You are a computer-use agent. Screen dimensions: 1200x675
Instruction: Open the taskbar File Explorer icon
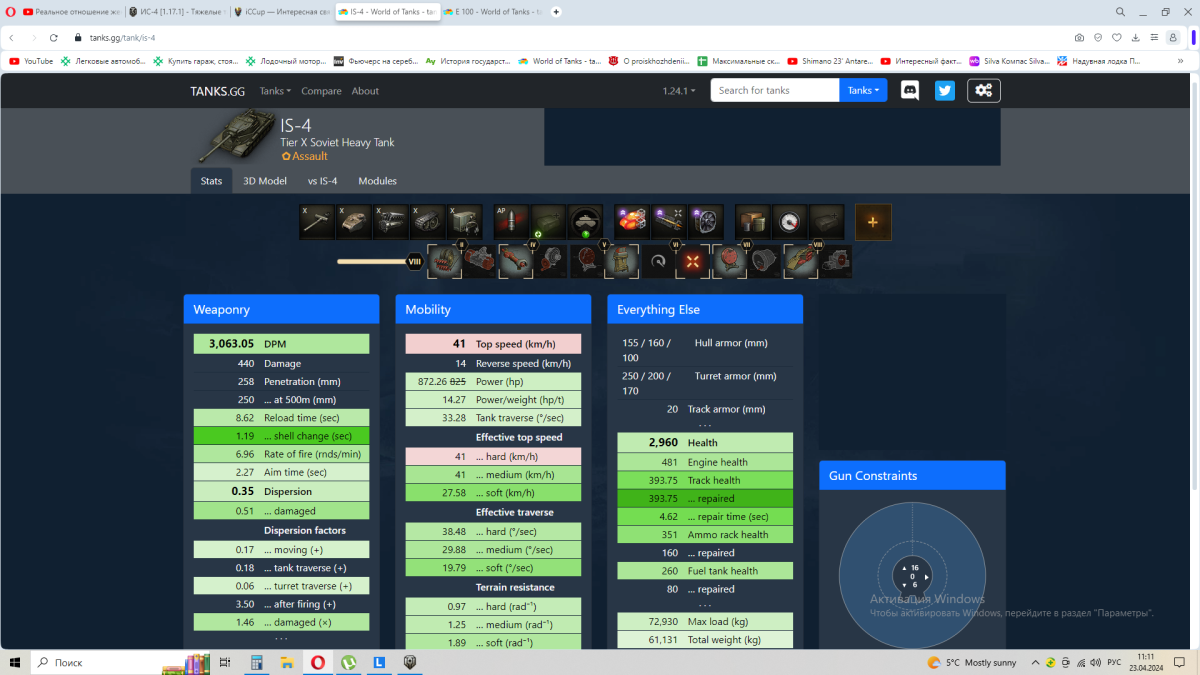[287, 662]
